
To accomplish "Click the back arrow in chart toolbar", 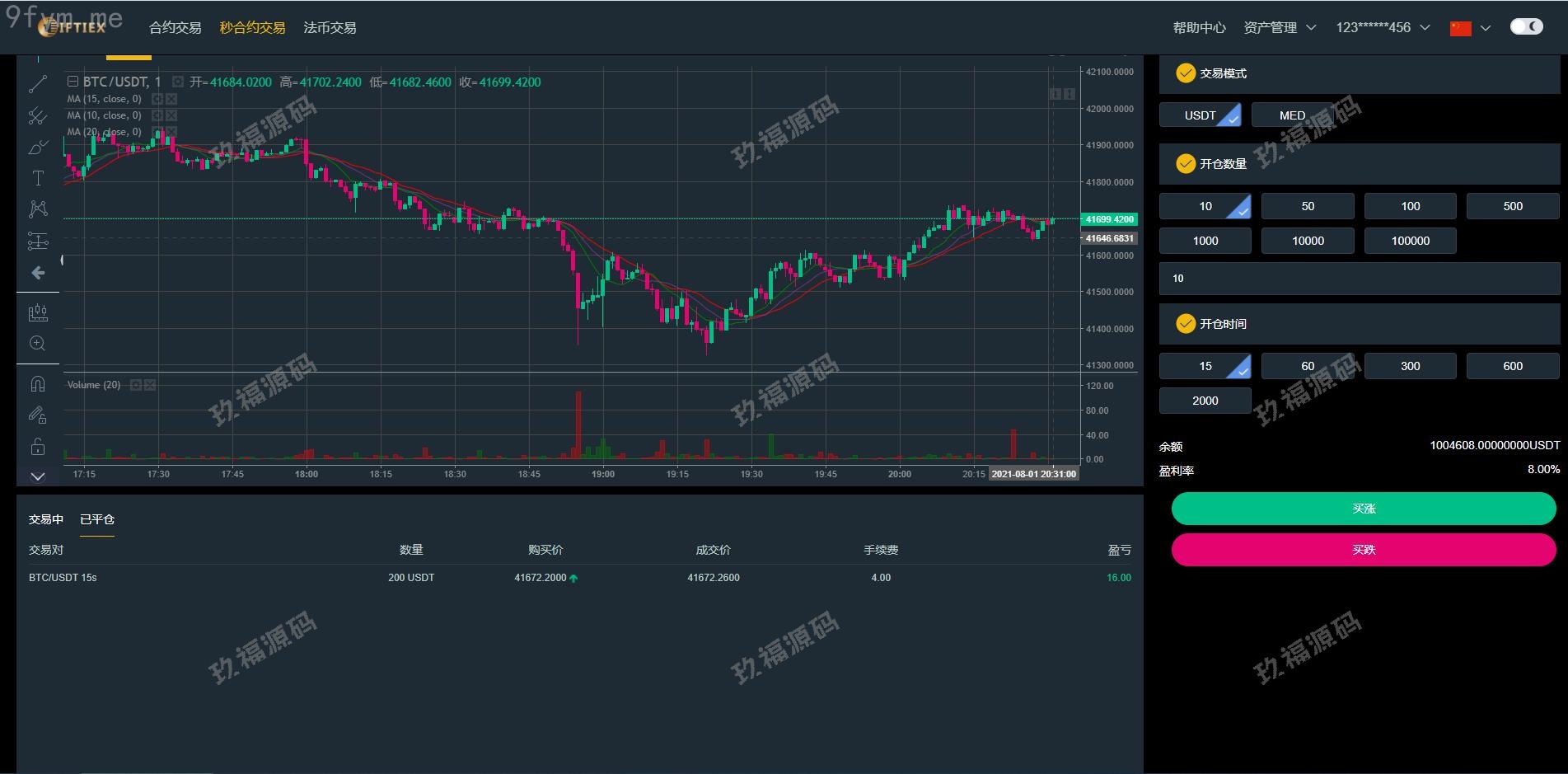I will 38,273.
